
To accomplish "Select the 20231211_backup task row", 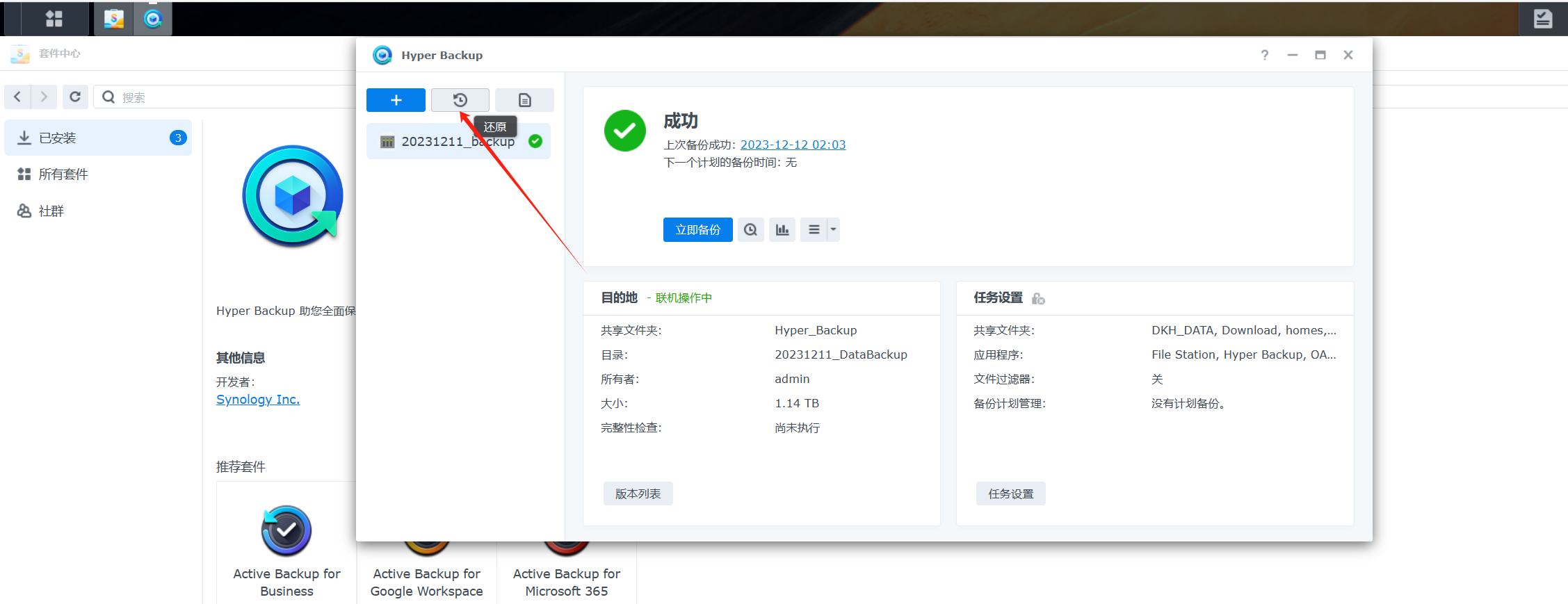I will coord(458,141).
